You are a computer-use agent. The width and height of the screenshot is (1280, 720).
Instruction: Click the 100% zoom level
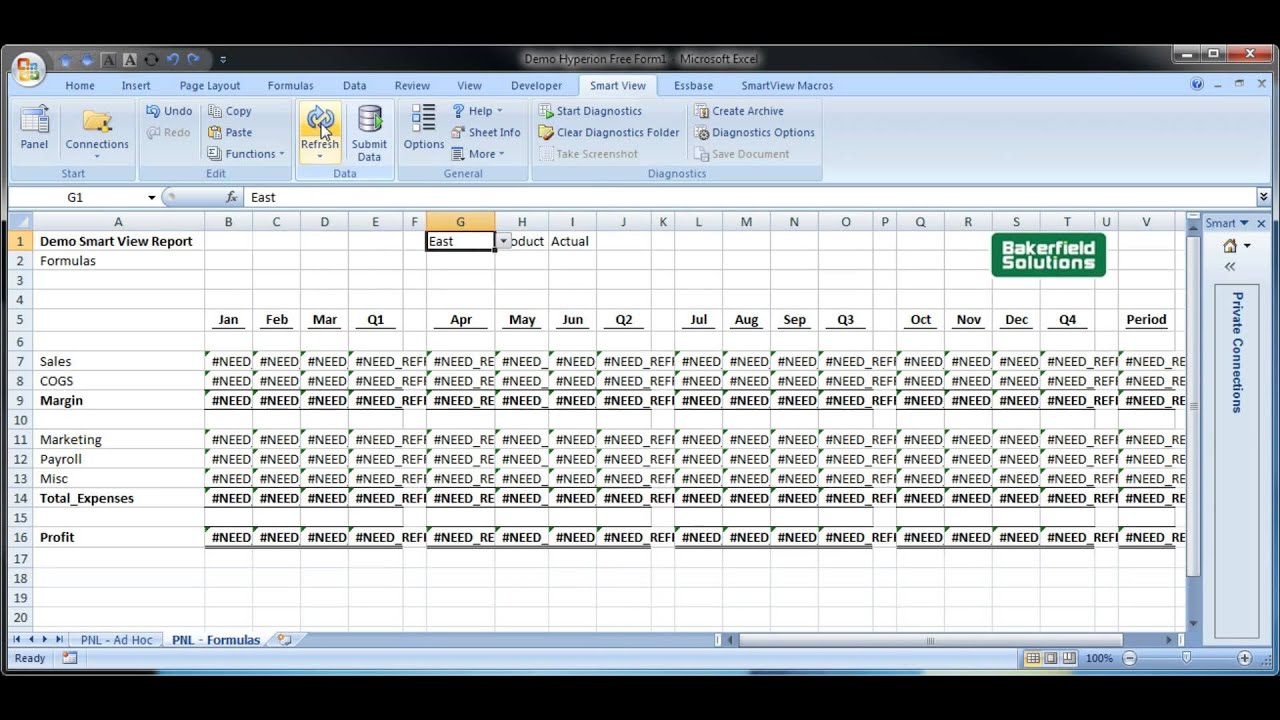click(1099, 658)
